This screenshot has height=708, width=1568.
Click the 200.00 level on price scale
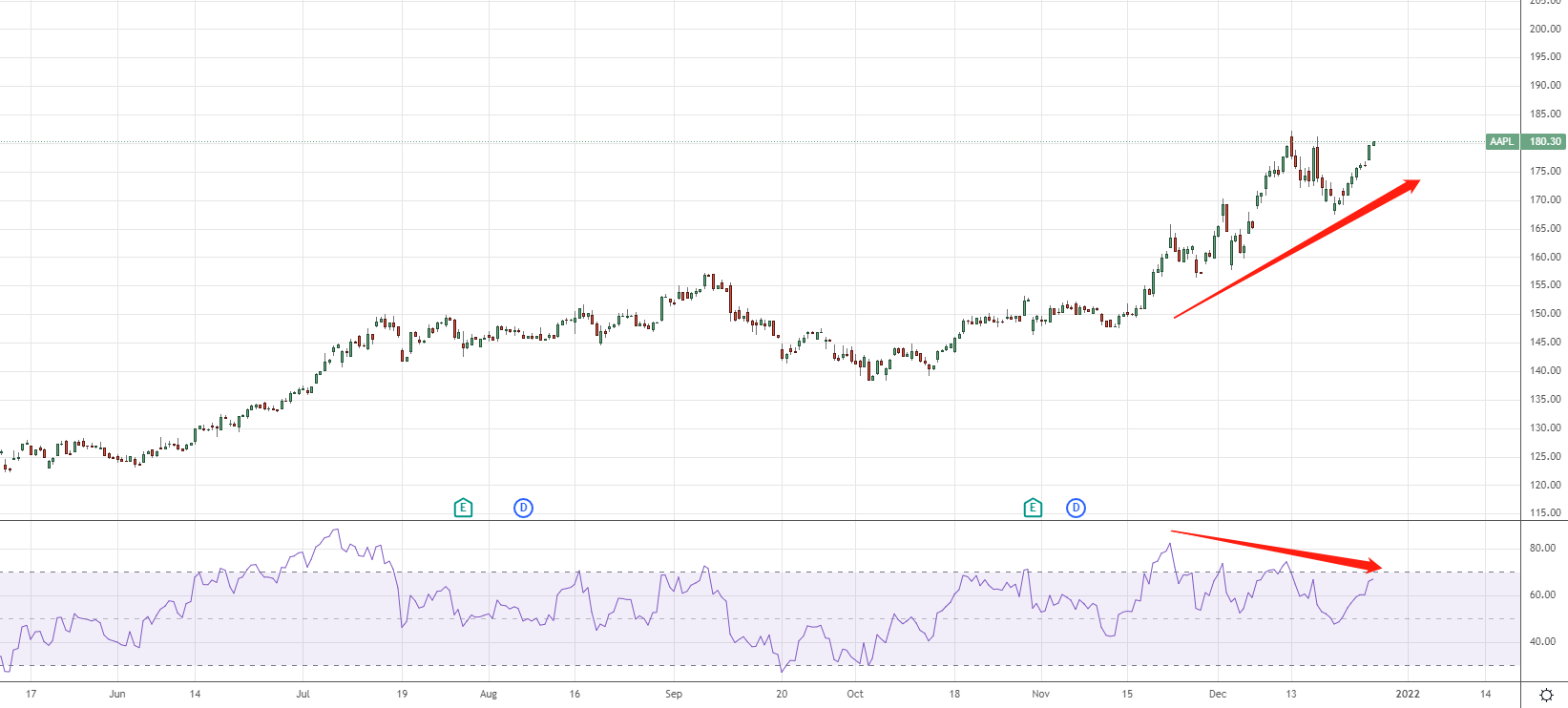pos(1545,29)
